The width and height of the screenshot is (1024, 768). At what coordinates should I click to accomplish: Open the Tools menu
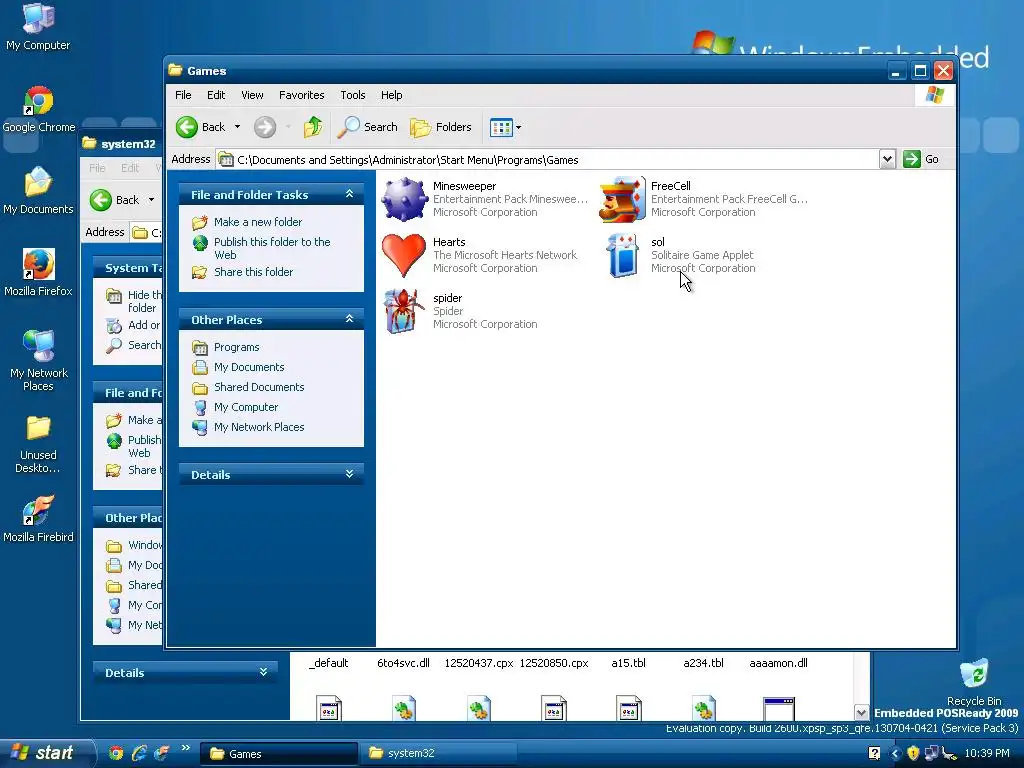(x=353, y=95)
